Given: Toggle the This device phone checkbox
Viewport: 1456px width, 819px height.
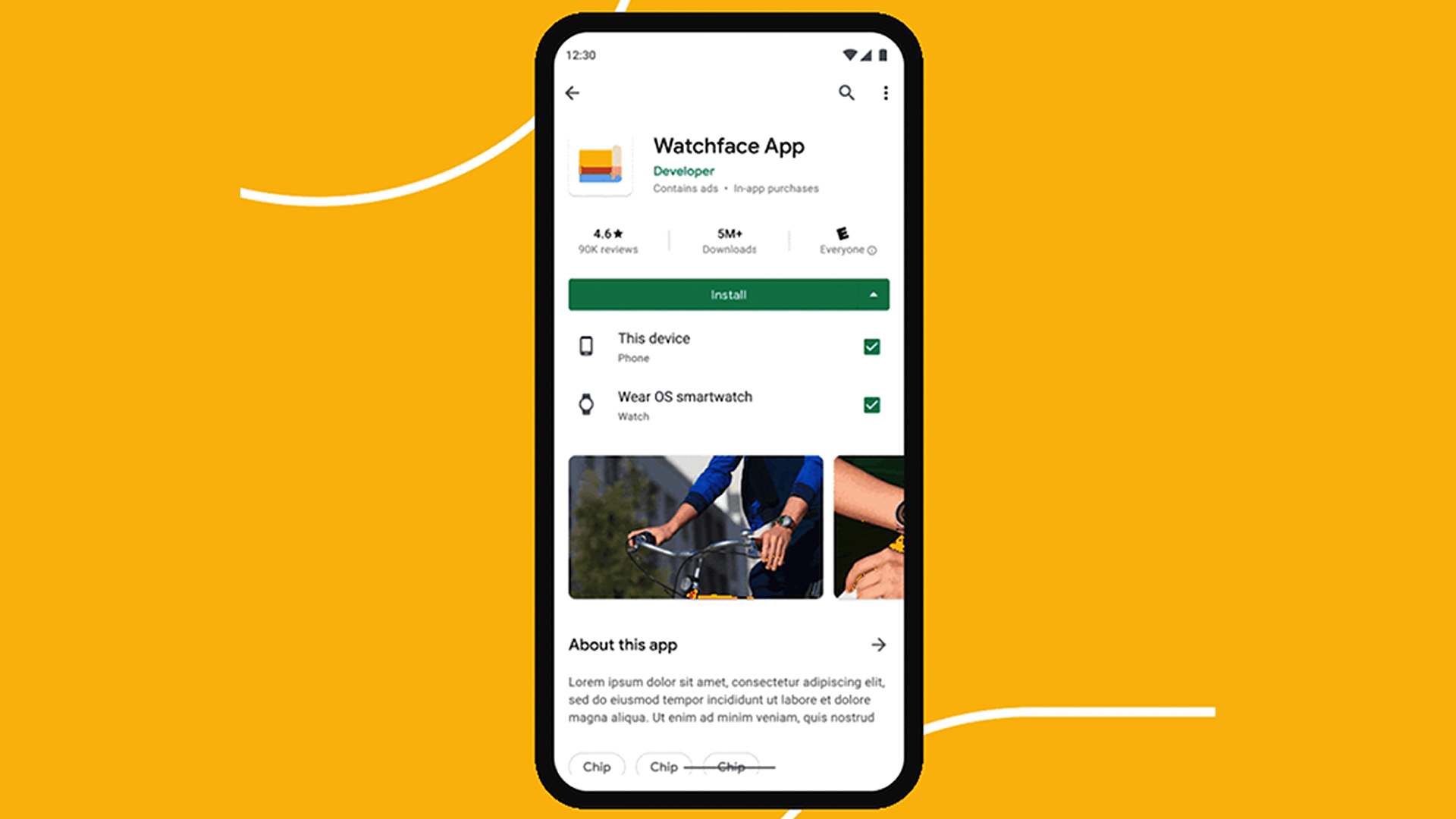Looking at the screenshot, I should tap(869, 346).
